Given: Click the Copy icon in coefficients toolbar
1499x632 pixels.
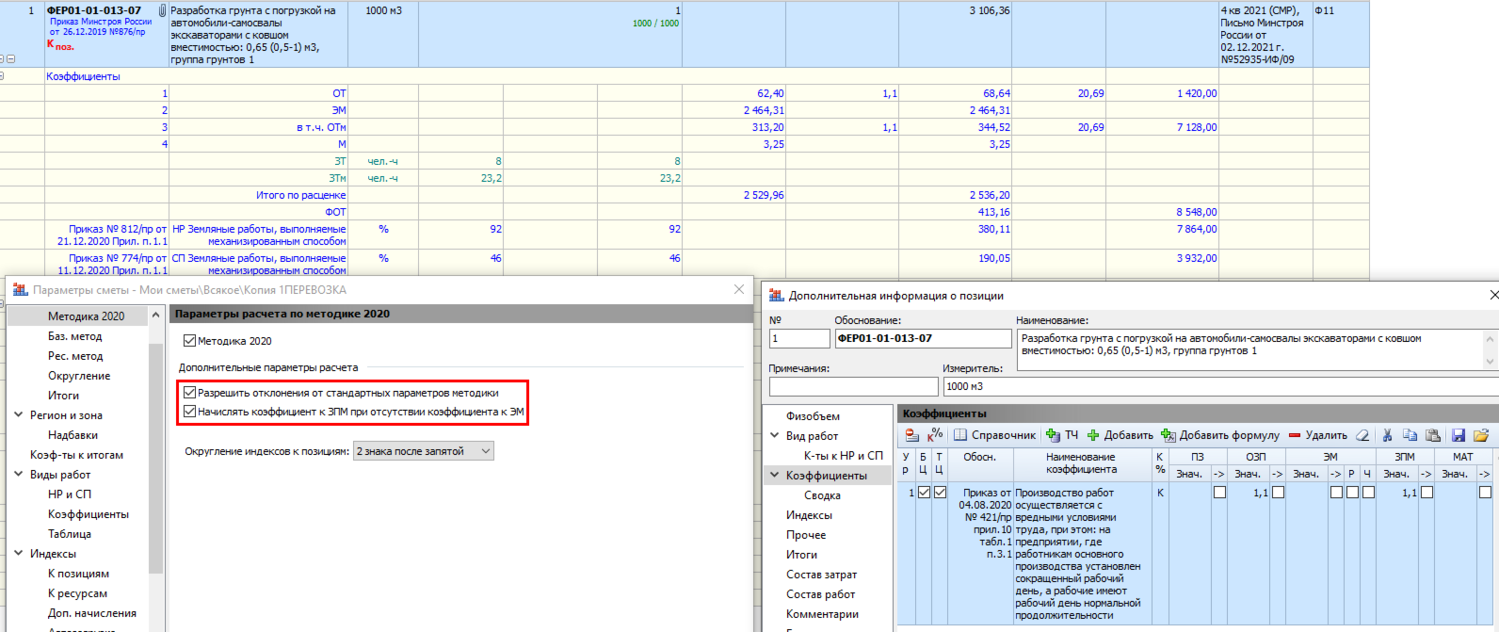Looking at the screenshot, I should pyautogui.click(x=1410, y=435).
